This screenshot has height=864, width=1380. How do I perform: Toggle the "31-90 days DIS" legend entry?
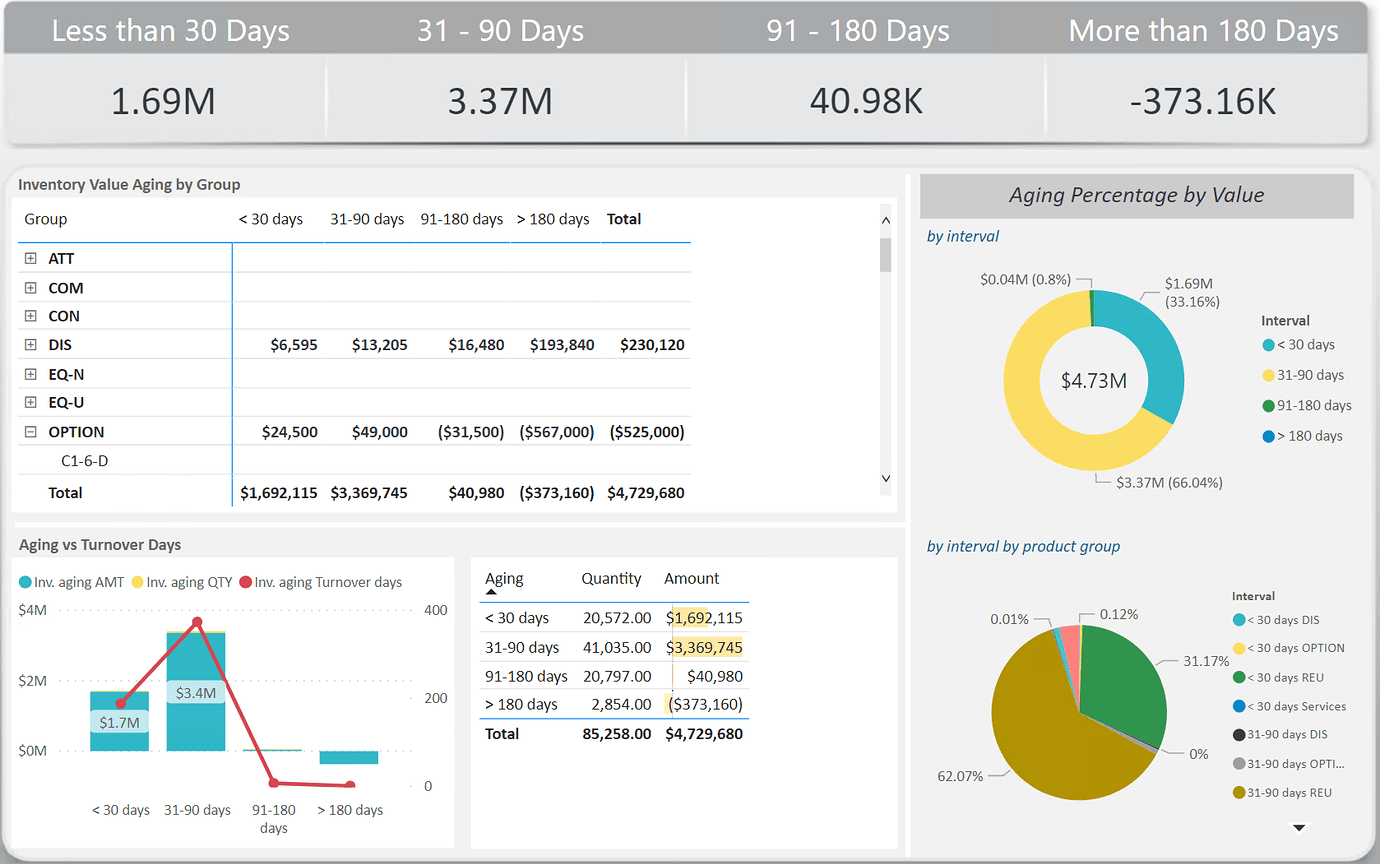(1237, 735)
